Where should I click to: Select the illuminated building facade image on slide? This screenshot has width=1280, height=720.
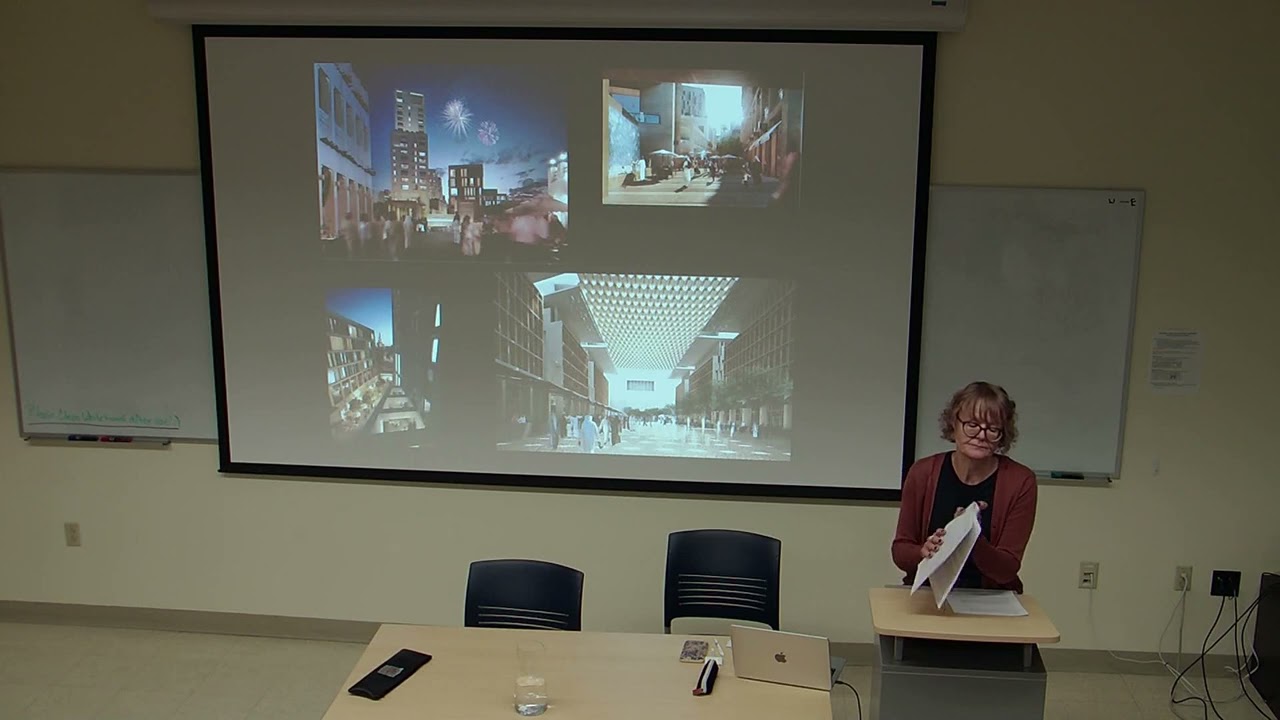click(383, 362)
